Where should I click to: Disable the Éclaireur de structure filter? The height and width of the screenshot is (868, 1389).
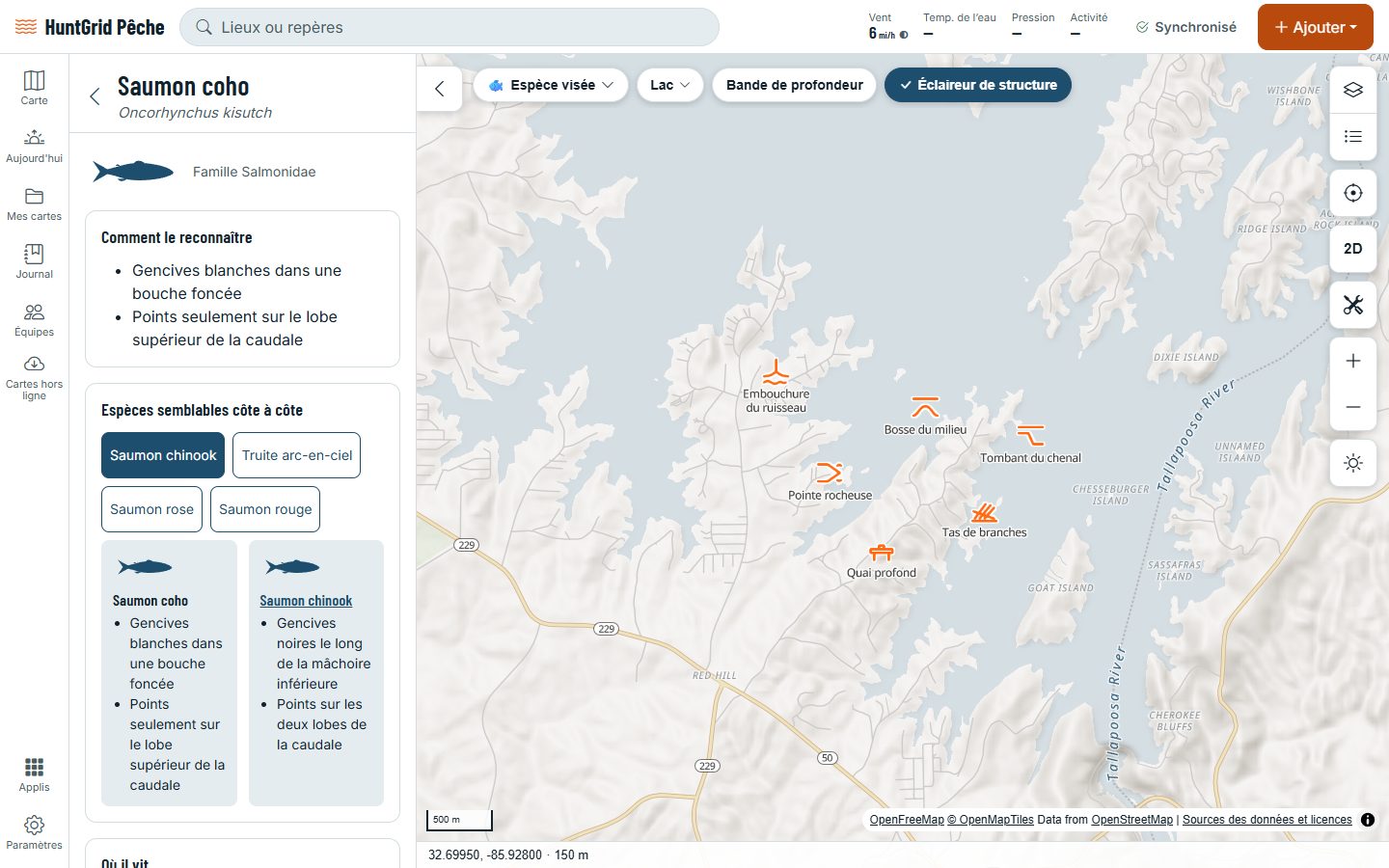pos(978,85)
